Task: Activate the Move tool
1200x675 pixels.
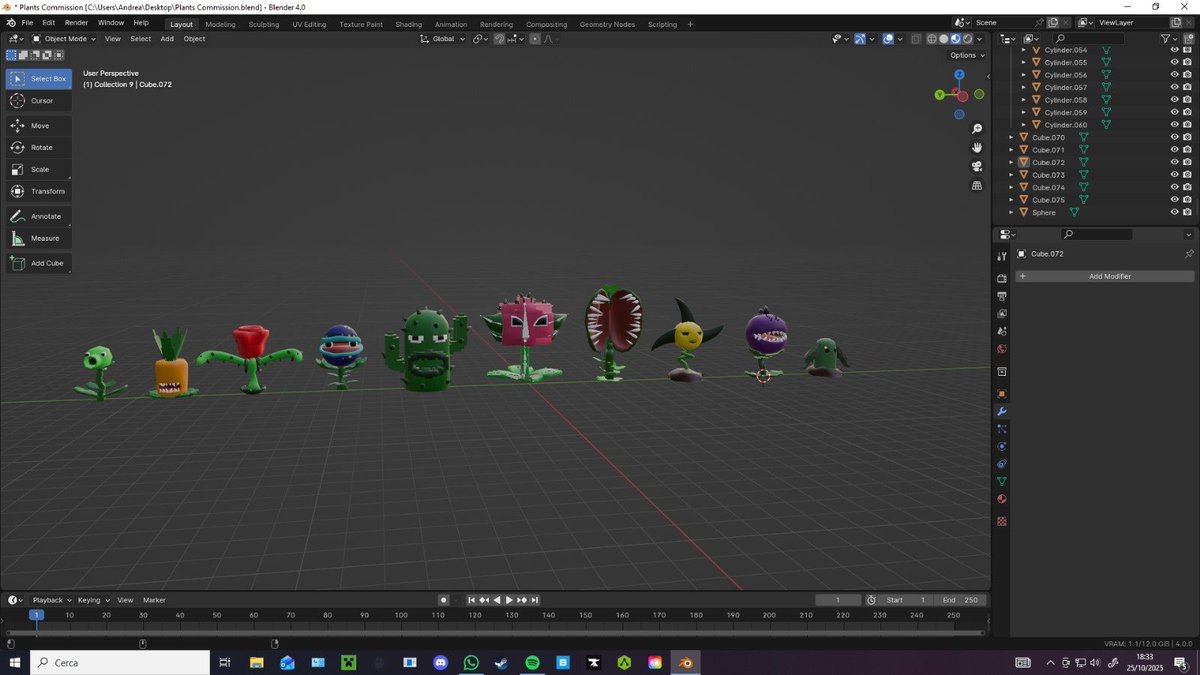Action: tap(38, 126)
